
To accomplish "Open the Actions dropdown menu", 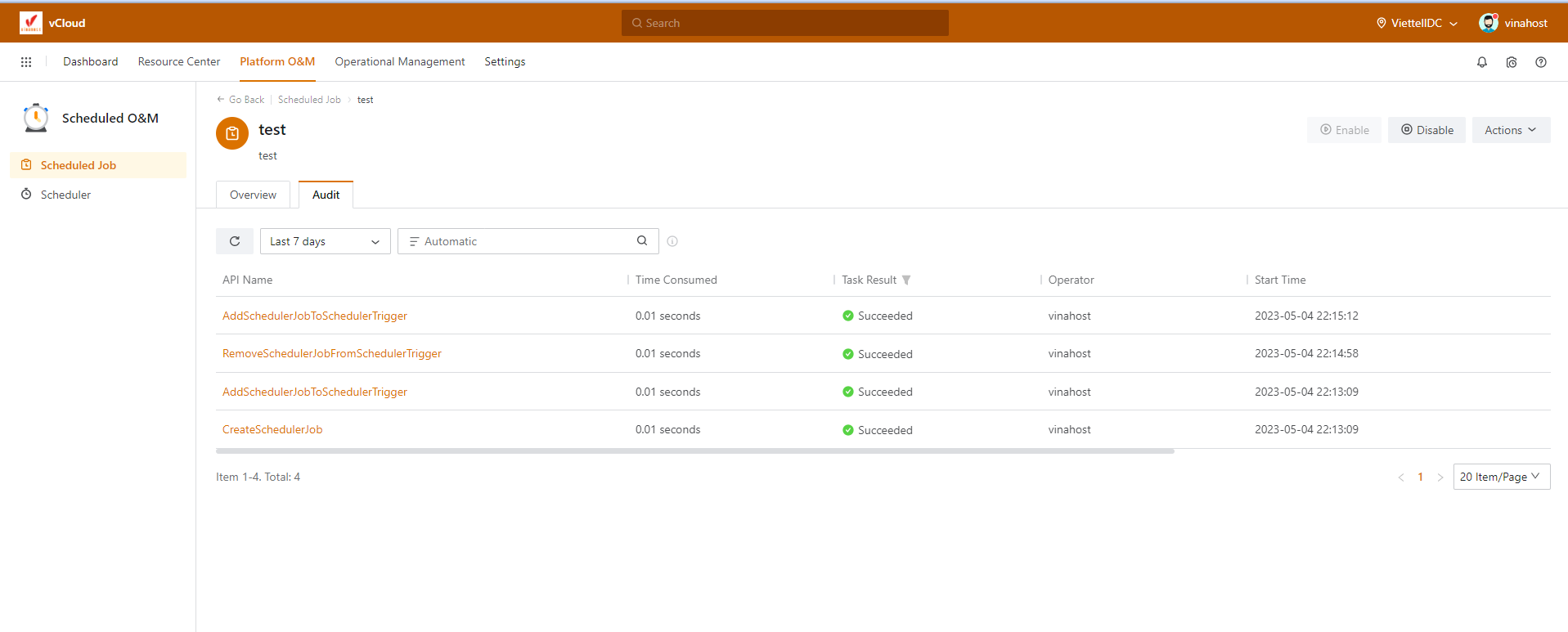I will click(x=1510, y=130).
